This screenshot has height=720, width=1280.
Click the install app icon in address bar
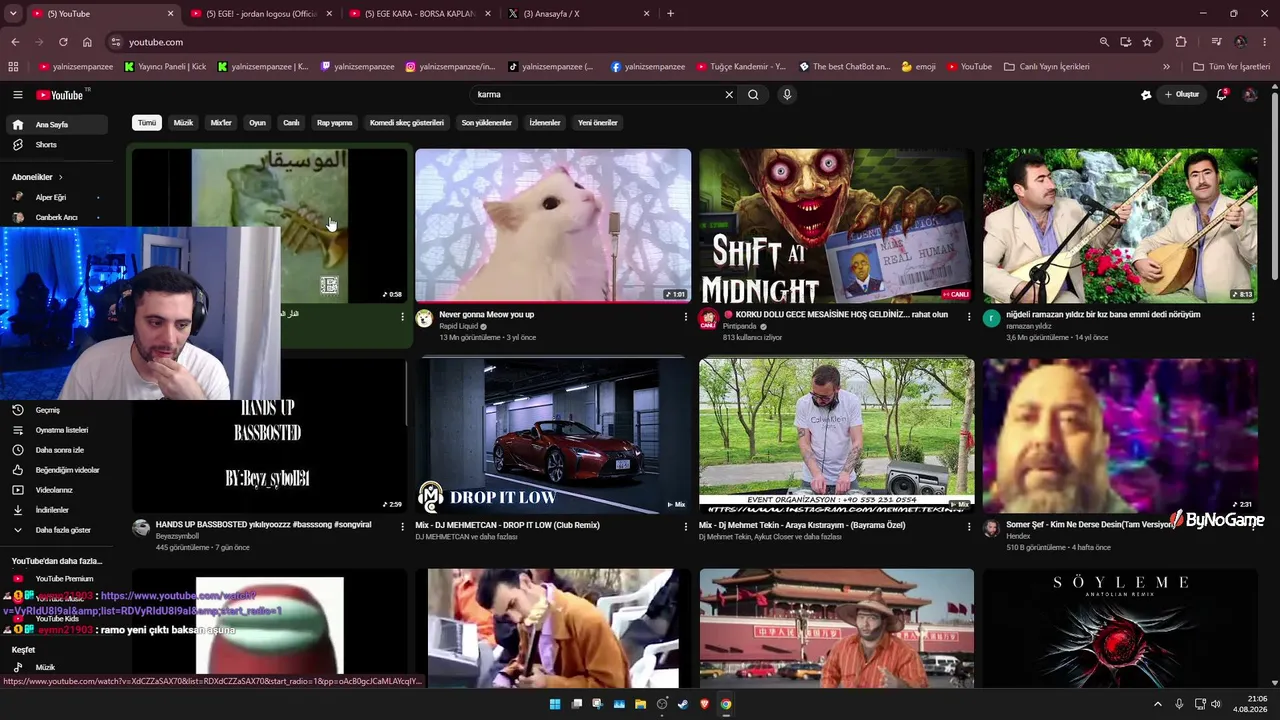tap(1126, 42)
